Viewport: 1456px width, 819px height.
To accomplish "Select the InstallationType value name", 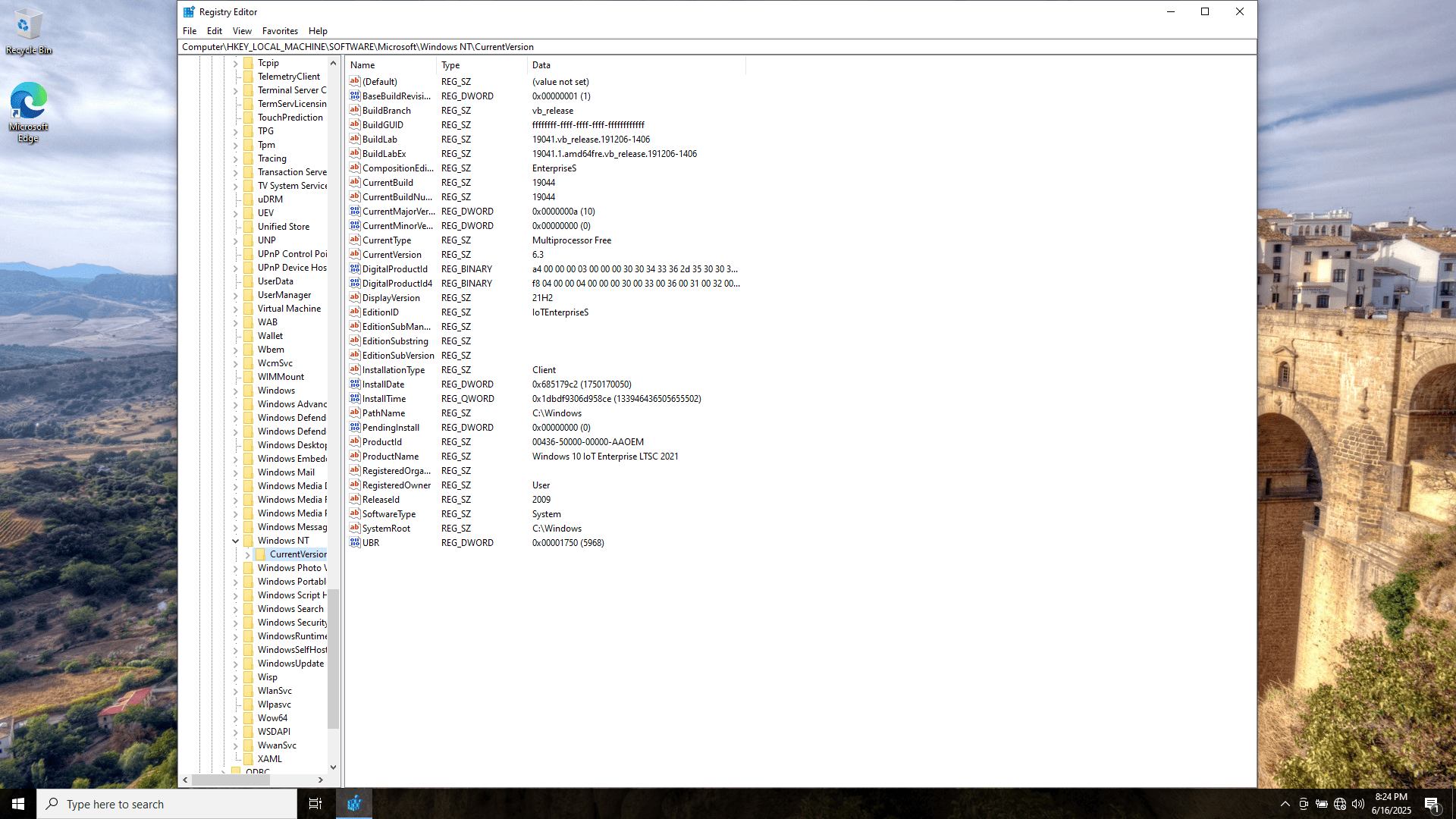I will 394,370.
